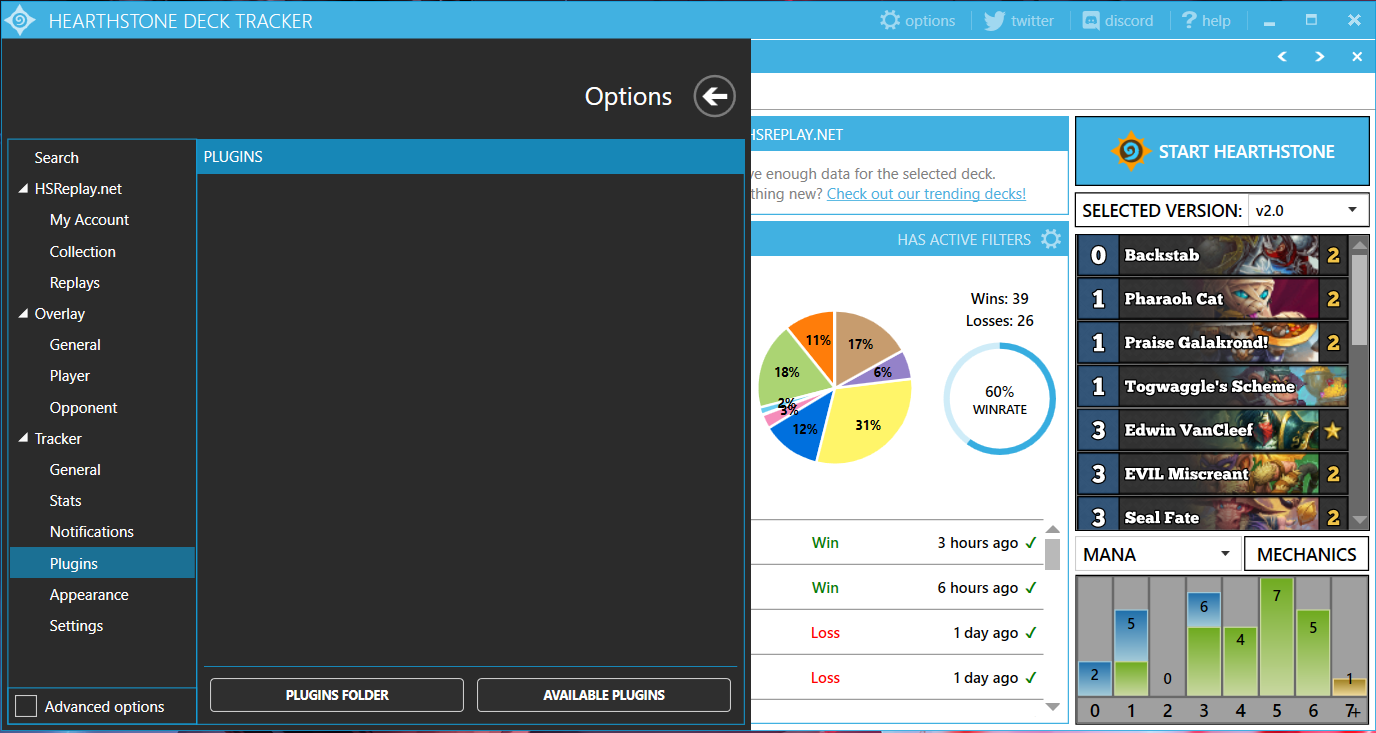1376x733 pixels.
Task: Open the MANA dropdown selector
Action: click(1157, 554)
